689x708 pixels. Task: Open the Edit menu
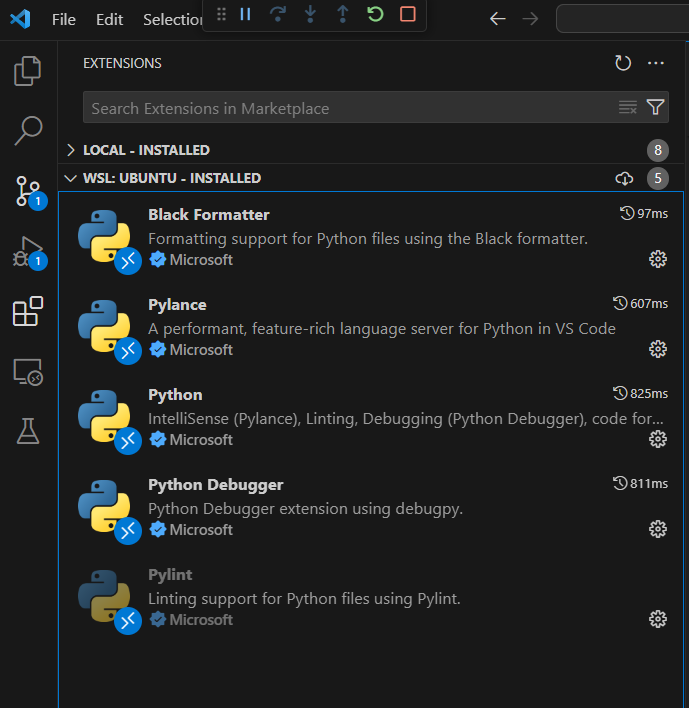[109, 19]
